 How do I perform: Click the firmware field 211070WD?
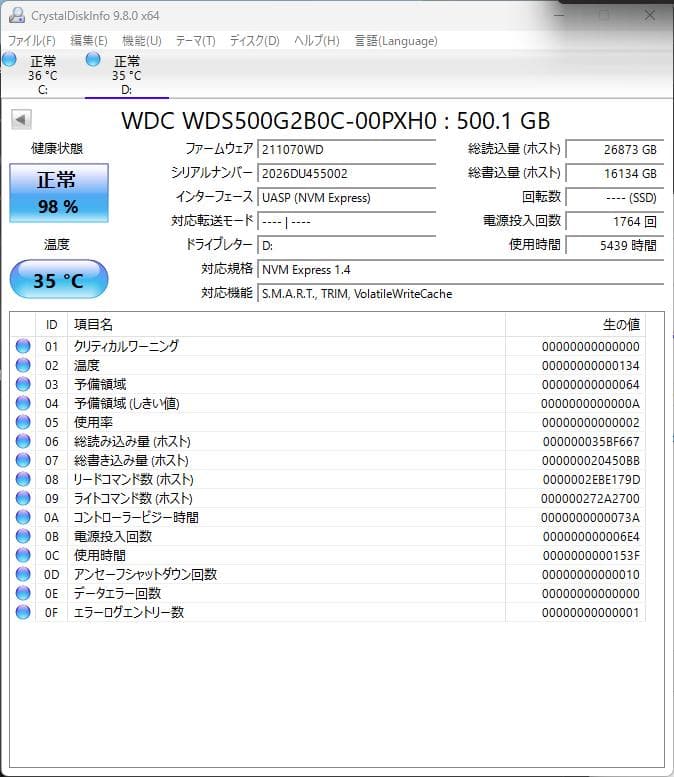tap(346, 149)
